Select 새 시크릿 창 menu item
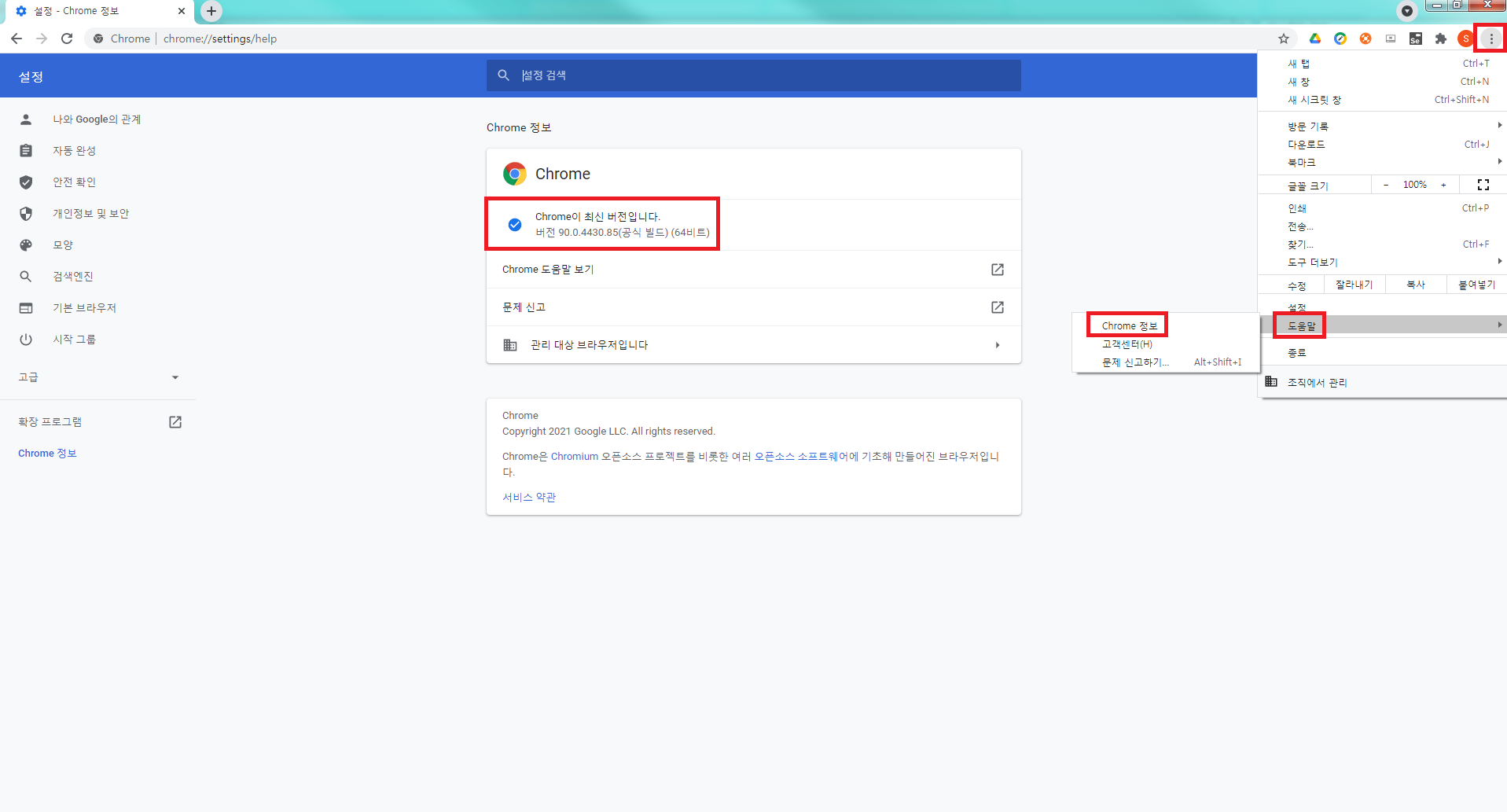The height and width of the screenshot is (812, 1507). coord(1382,100)
